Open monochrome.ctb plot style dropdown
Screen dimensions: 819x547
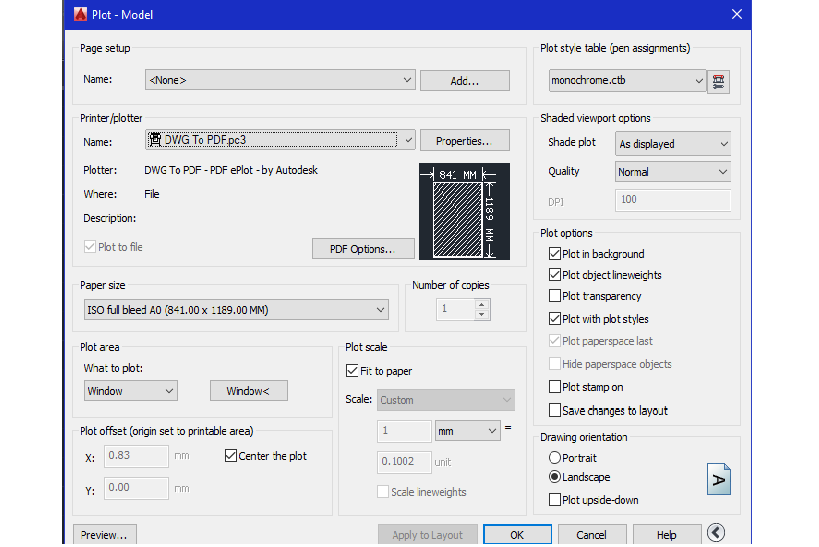(627, 80)
